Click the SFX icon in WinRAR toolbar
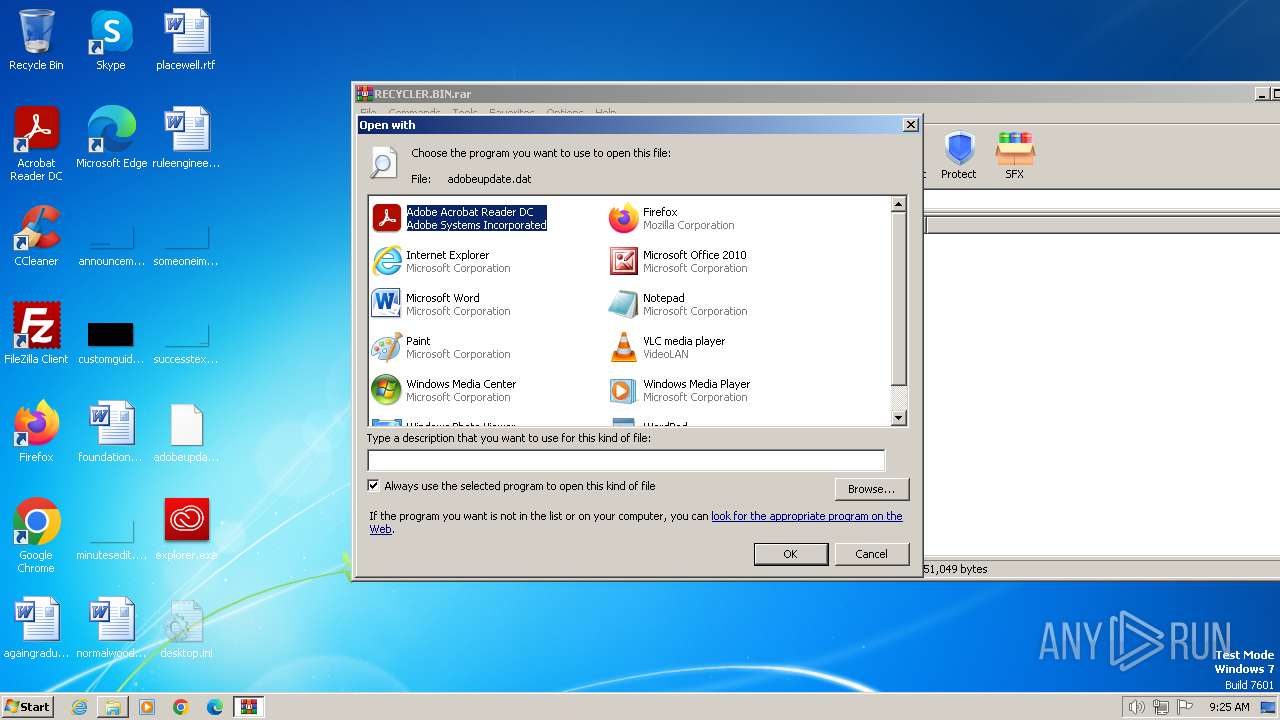This screenshot has width=1280, height=720. coord(1014,155)
